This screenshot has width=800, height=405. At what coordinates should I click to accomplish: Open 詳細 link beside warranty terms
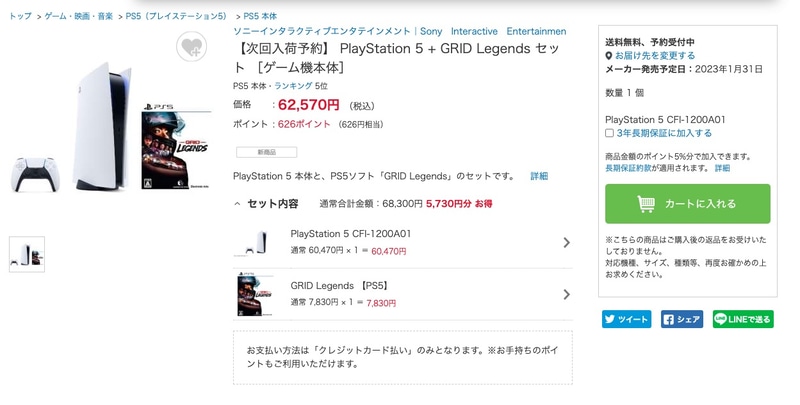[722, 168]
